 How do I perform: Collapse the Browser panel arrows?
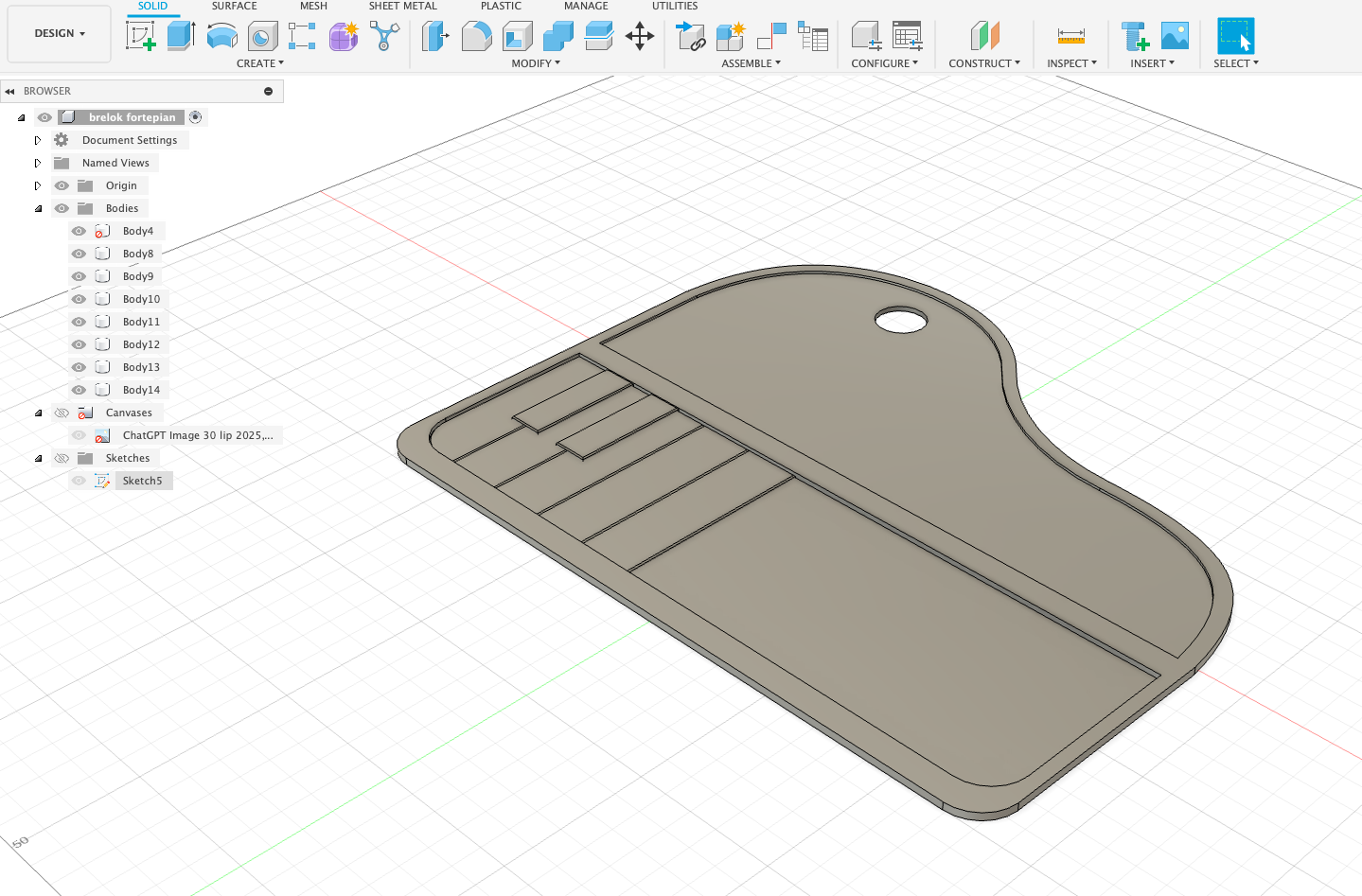9,92
